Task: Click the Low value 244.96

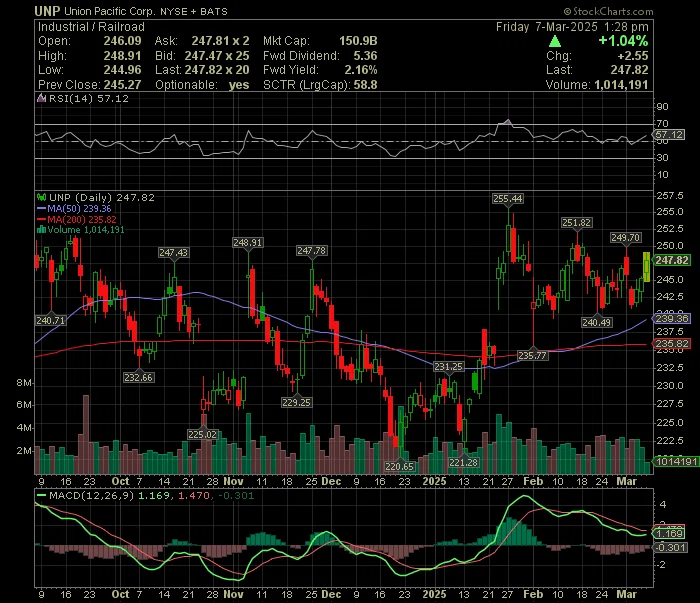Action: [122, 70]
